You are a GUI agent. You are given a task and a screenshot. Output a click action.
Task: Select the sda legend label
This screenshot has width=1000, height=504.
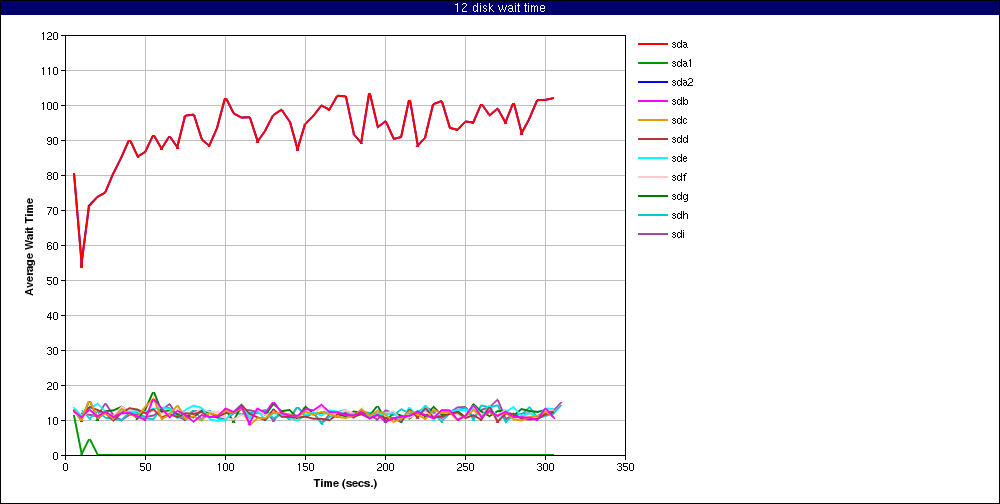680,44
